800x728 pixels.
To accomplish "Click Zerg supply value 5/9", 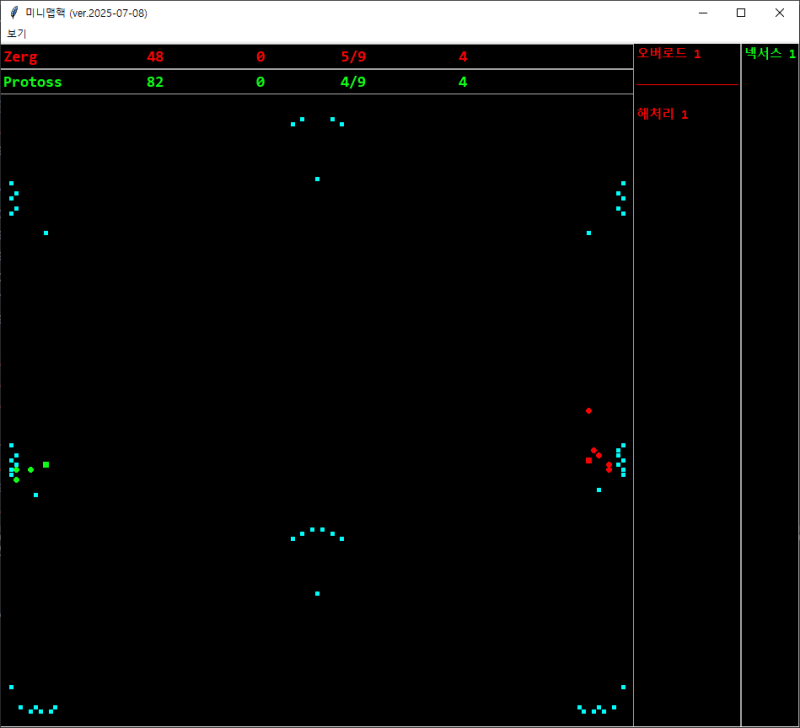I will (x=353, y=57).
